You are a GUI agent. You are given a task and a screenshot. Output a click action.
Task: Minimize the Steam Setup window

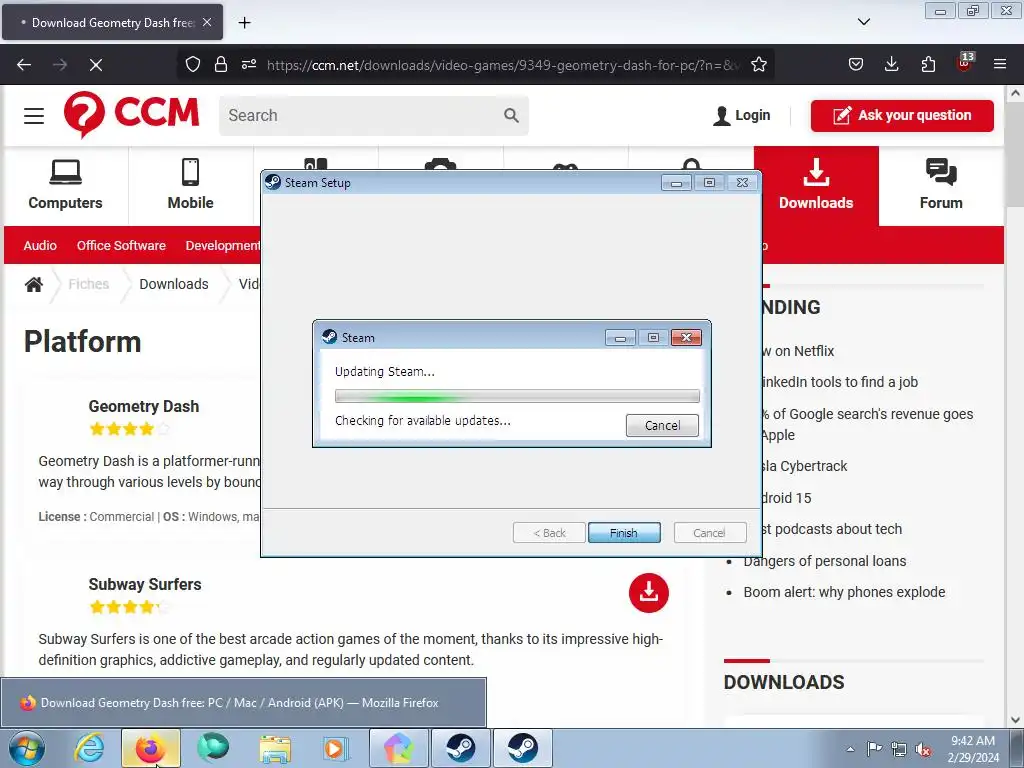click(x=676, y=183)
